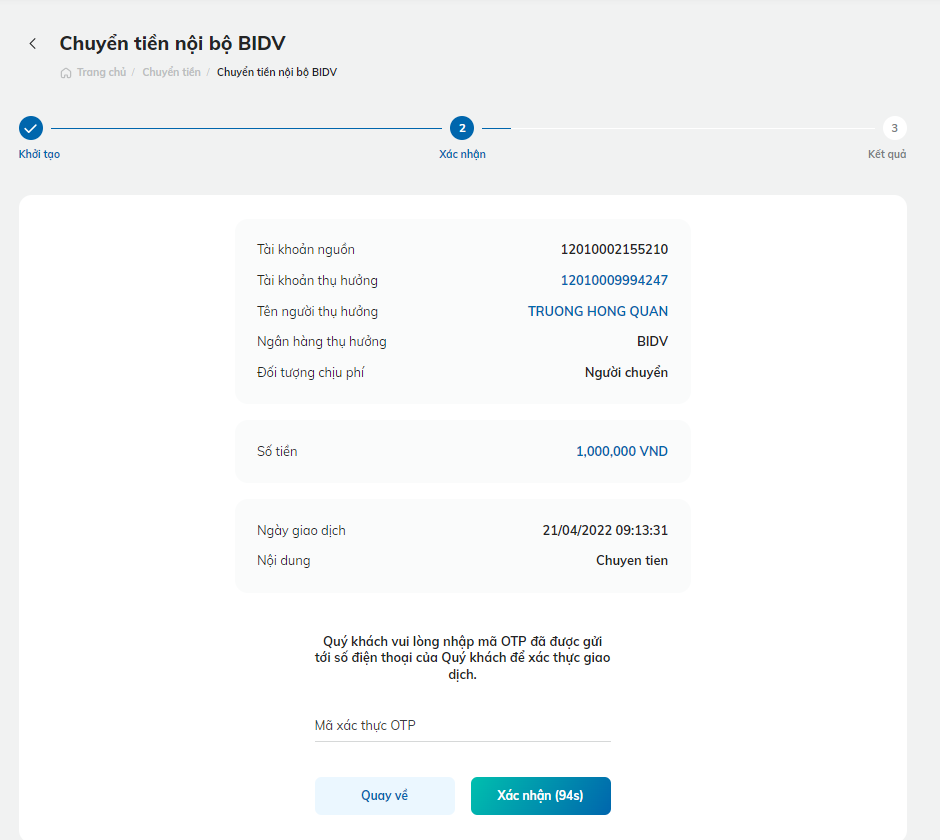
Task: Click the Xác nhận step label
Action: (x=462, y=154)
